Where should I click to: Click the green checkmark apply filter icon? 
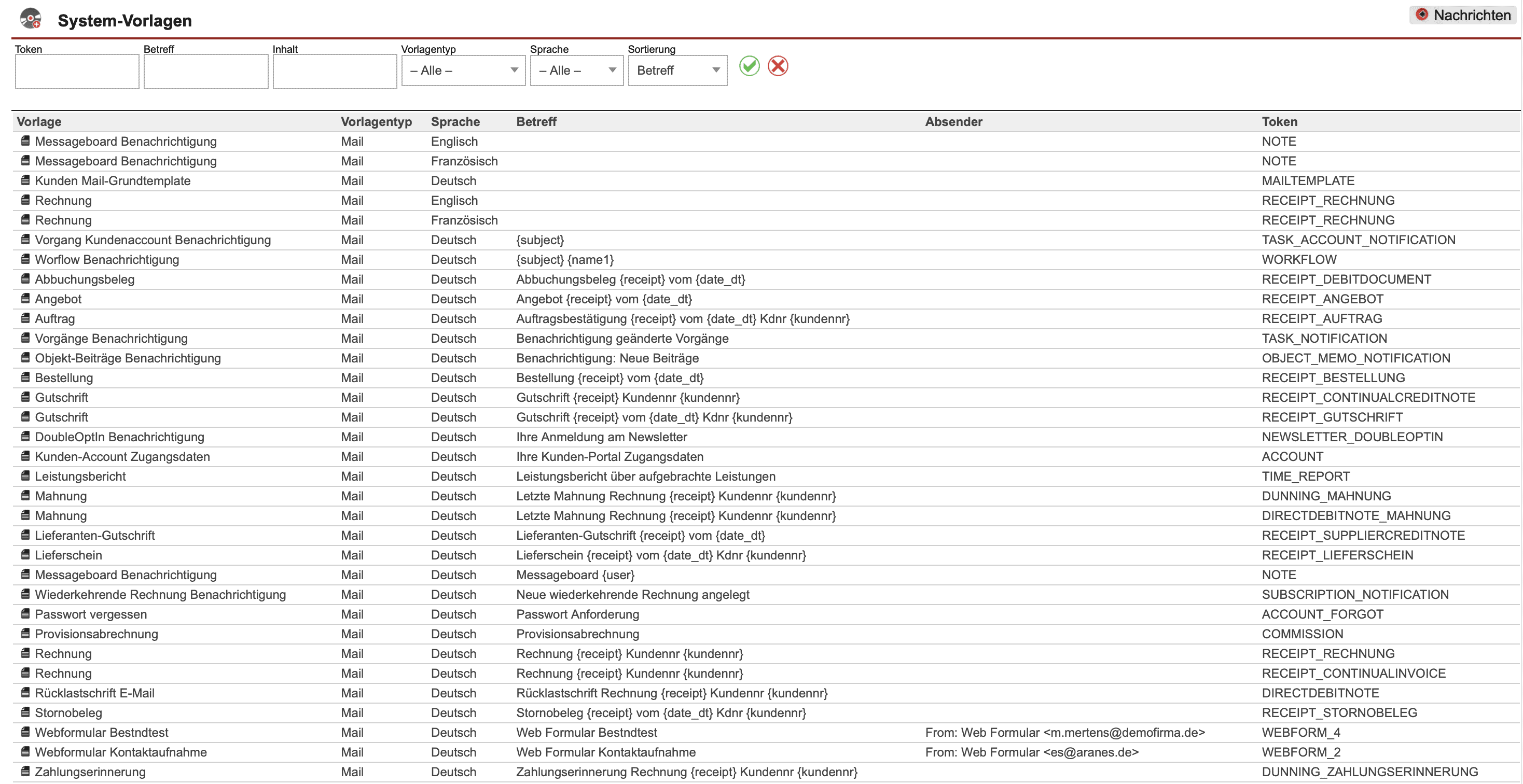(749, 66)
